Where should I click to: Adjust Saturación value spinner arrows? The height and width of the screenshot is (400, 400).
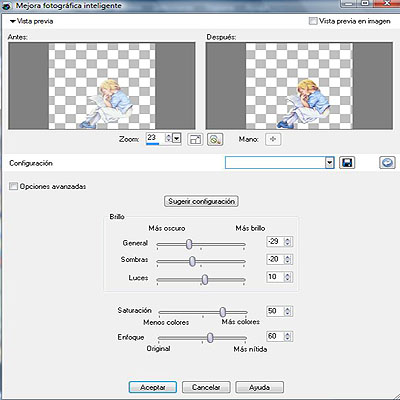coord(288,311)
